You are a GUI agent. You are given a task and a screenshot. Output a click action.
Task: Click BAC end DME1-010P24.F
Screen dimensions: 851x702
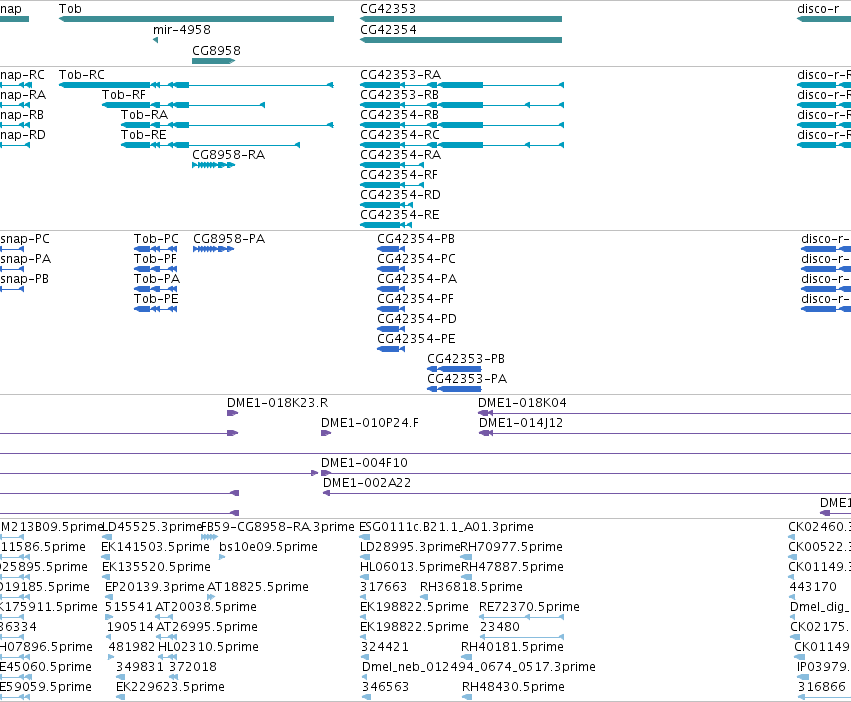point(370,423)
